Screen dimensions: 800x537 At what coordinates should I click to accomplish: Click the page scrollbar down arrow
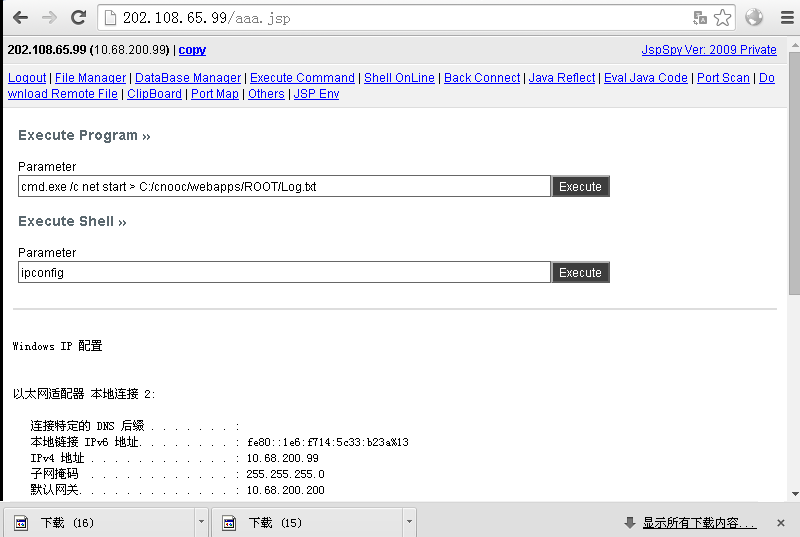tap(794, 494)
